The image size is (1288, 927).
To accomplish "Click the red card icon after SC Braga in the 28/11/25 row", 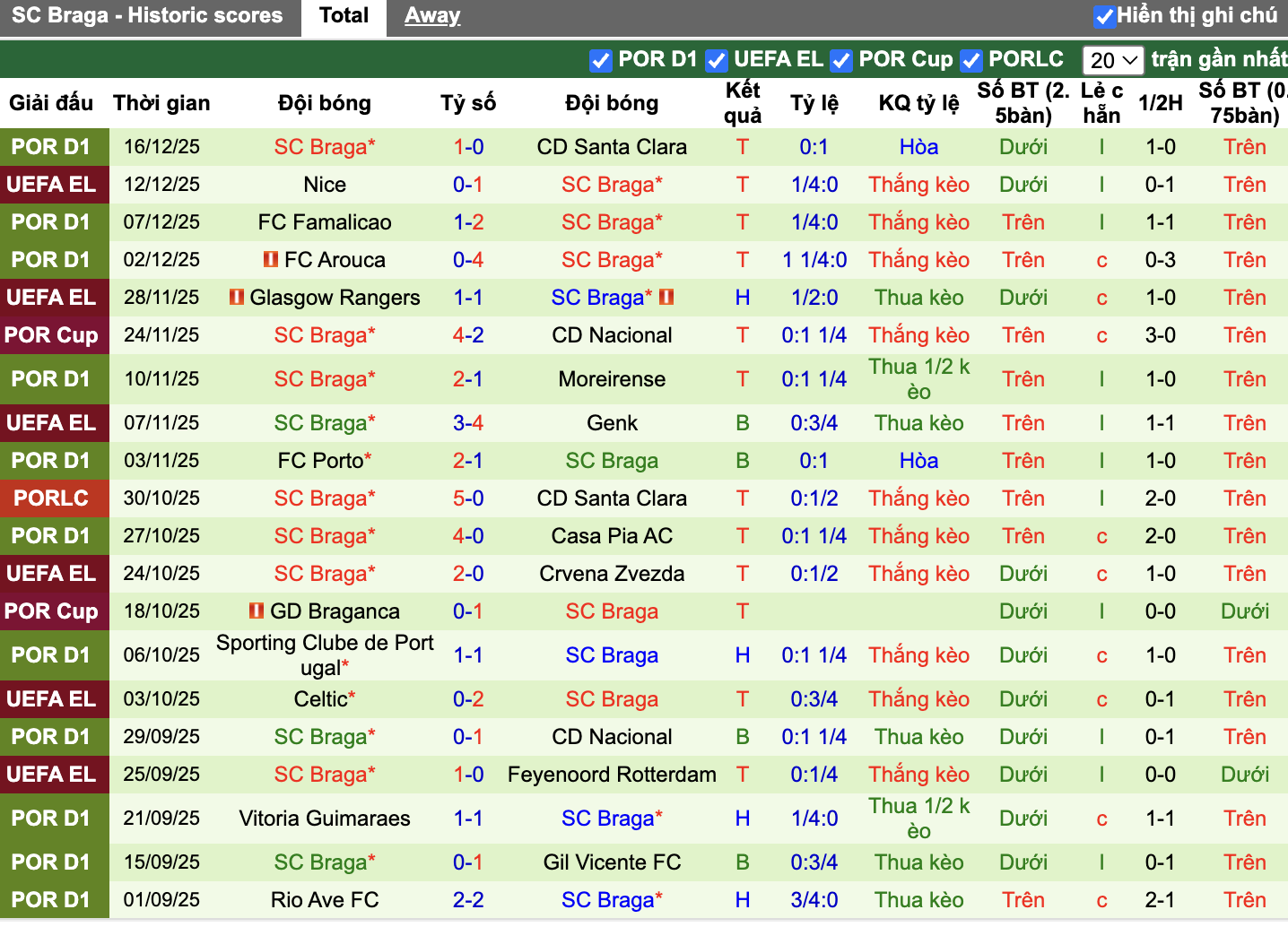I will [666, 297].
